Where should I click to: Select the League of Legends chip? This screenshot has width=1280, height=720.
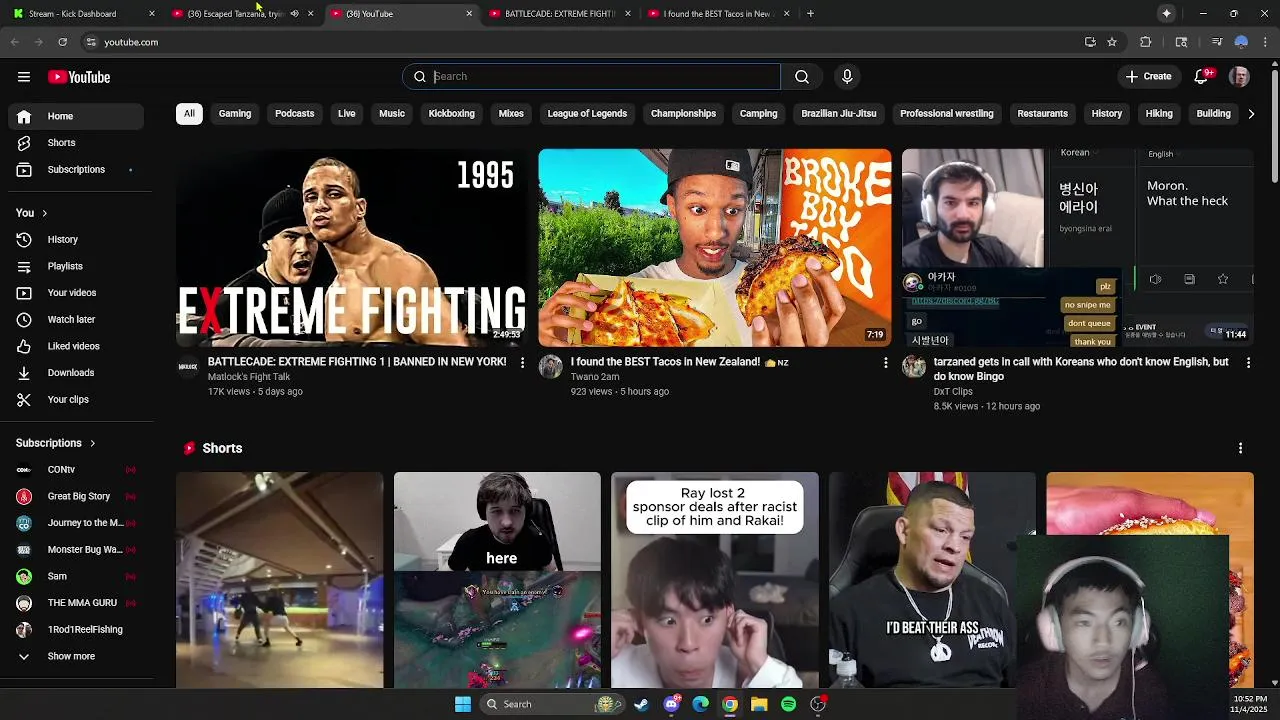click(x=587, y=114)
